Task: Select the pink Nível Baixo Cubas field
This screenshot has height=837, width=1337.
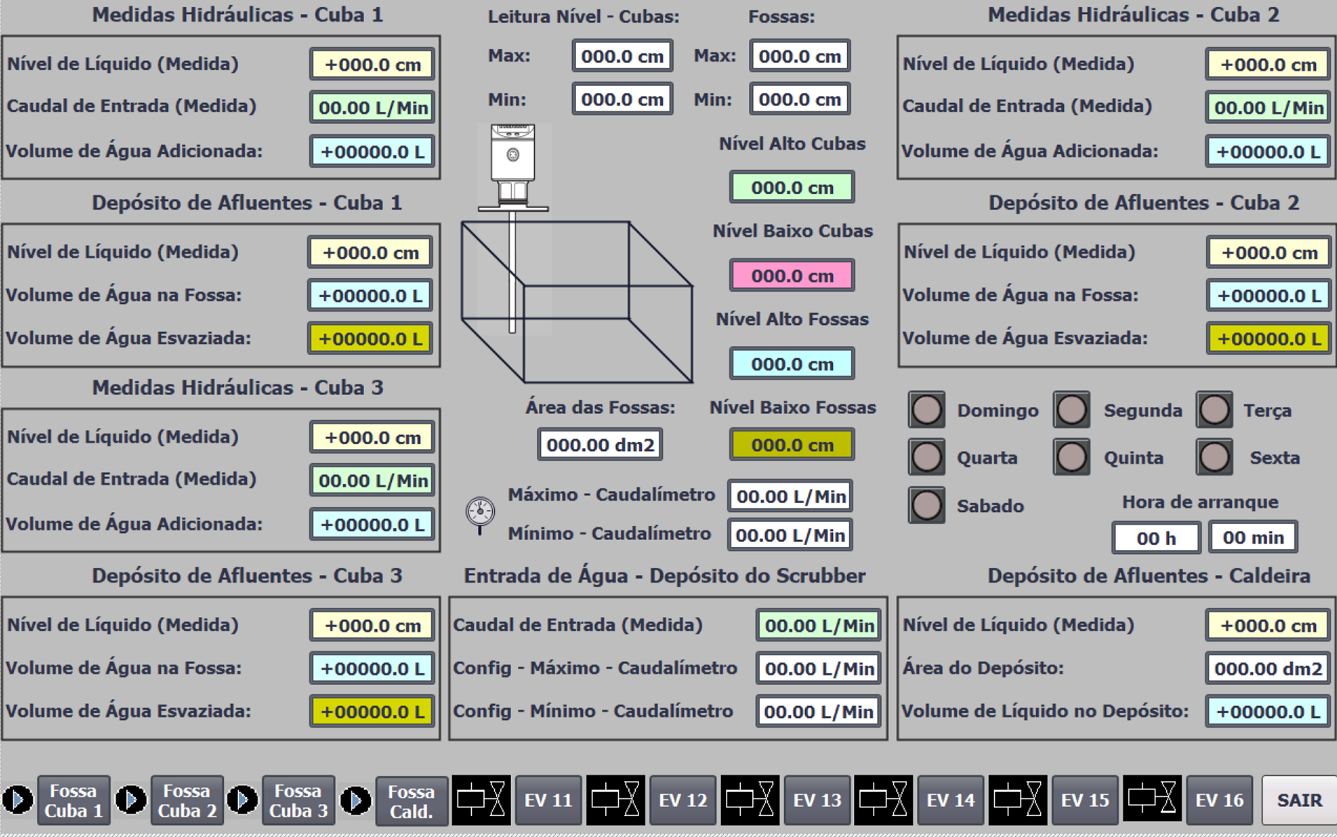Action: 791,275
